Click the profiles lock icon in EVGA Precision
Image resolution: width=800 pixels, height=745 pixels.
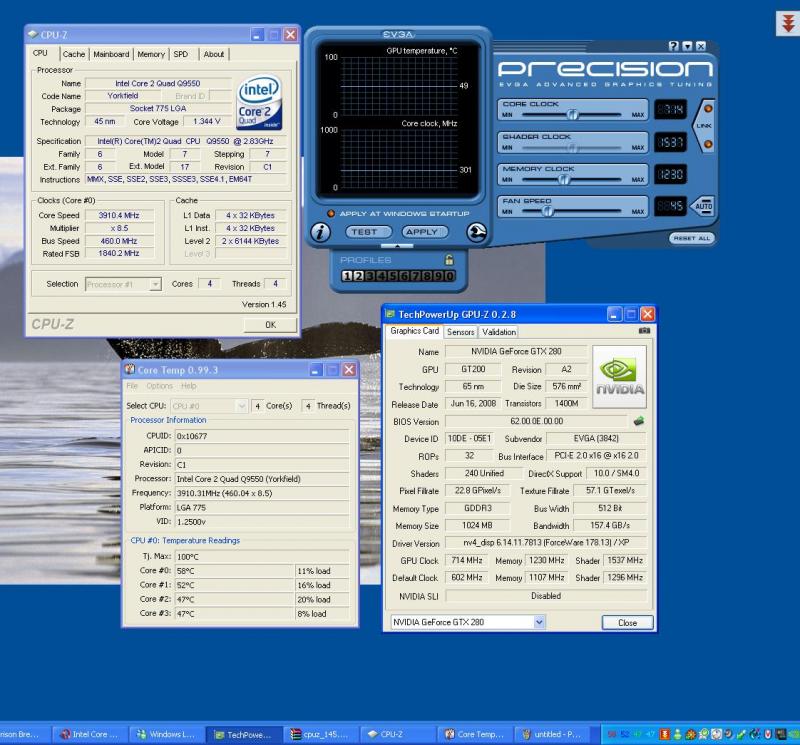[x=449, y=260]
